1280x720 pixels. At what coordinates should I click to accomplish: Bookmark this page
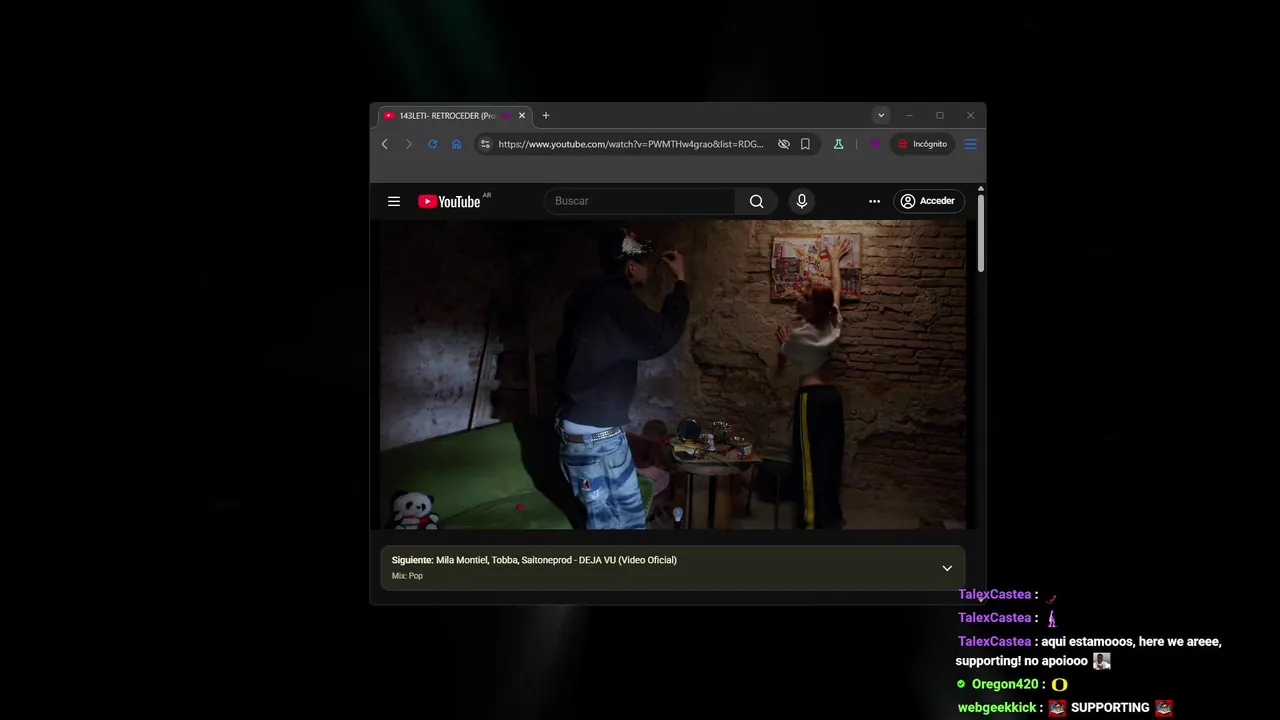(x=805, y=144)
